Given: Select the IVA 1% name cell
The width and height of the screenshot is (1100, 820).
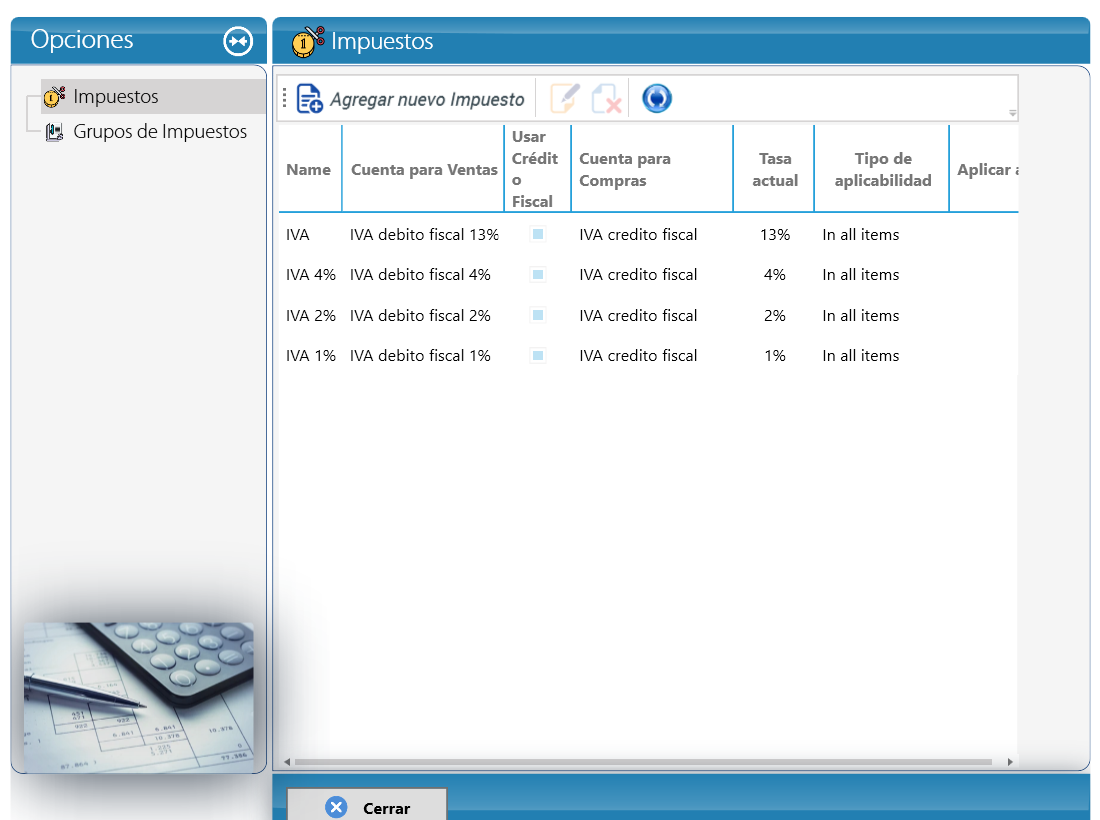Looking at the screenshot, I should [x=311, y=356].
